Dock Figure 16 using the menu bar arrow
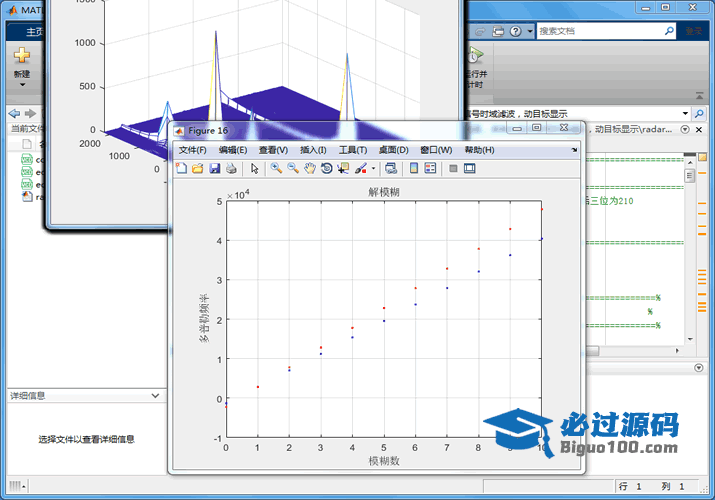The image size is (715, 500). click(574, 149)
